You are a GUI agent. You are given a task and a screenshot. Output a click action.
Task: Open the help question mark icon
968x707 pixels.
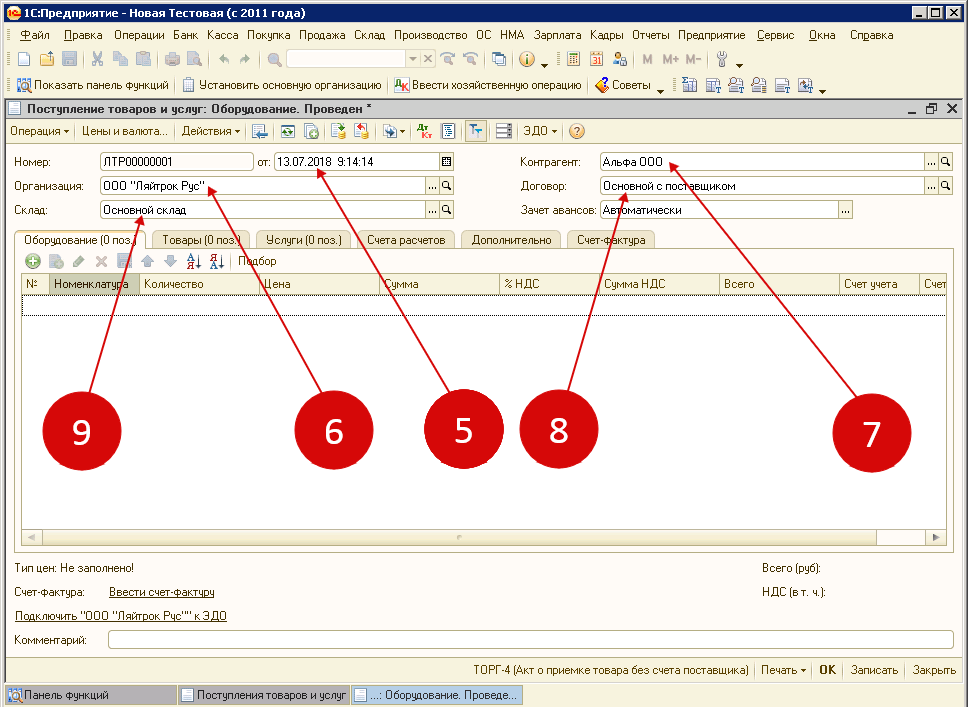click(577, 131)
